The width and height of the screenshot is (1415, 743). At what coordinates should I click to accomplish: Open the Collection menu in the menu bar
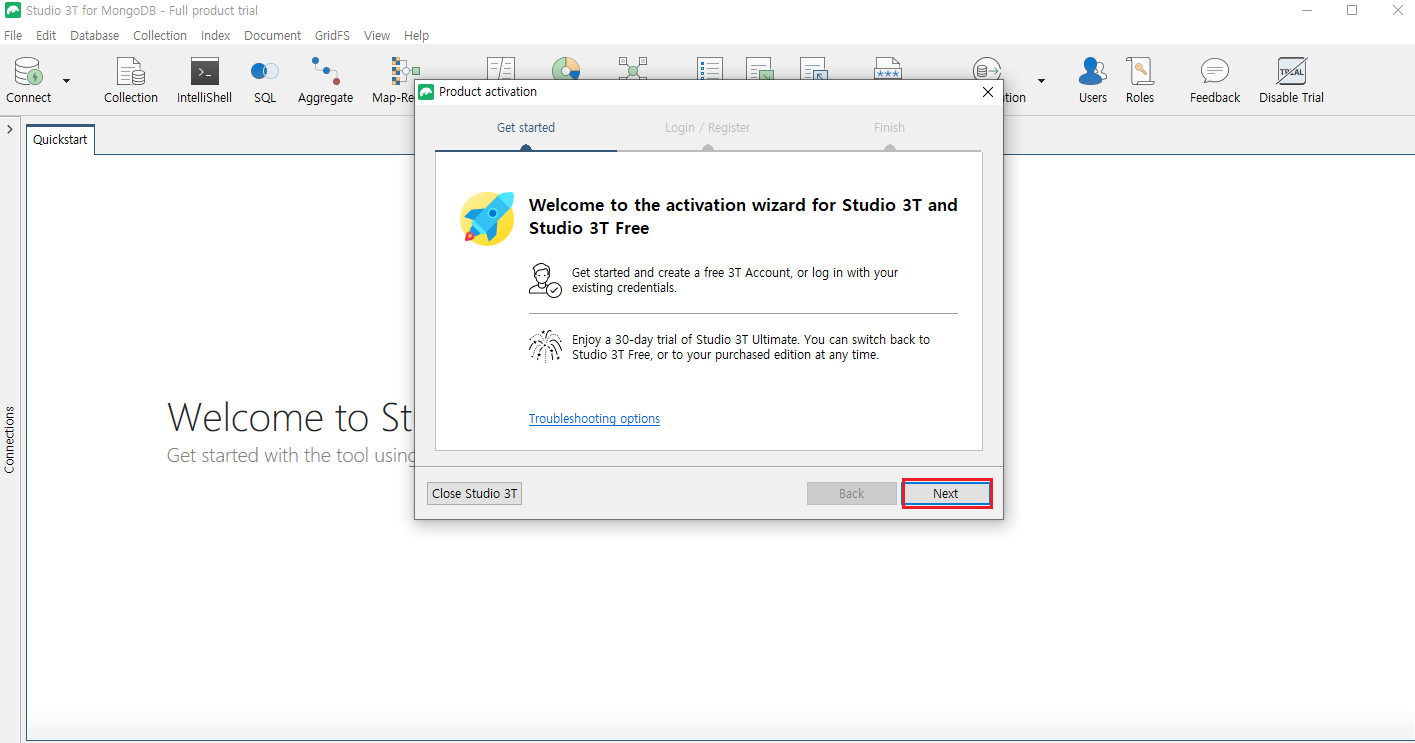click(160, 35)
